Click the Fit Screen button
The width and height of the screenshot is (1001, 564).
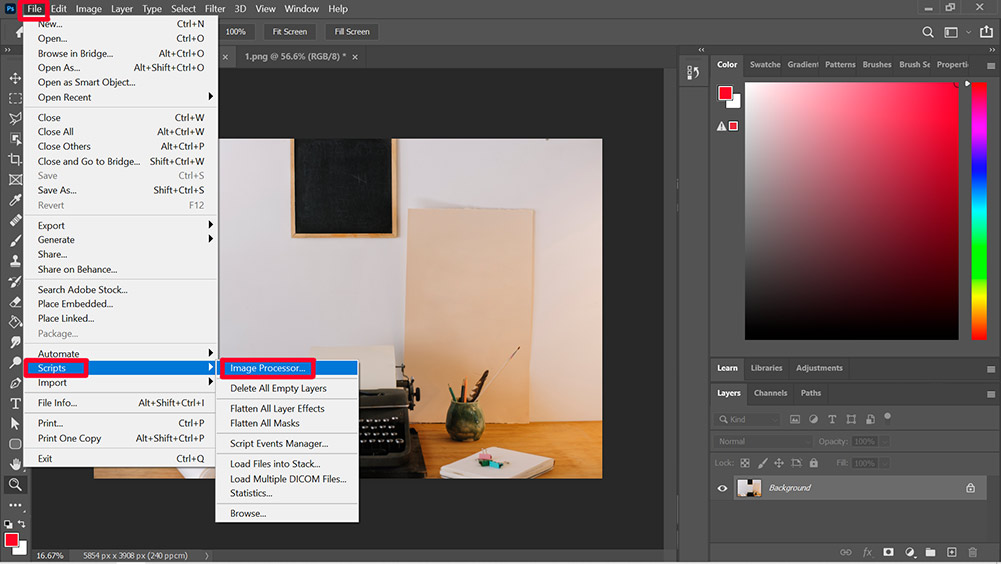[x=289, y=32]
